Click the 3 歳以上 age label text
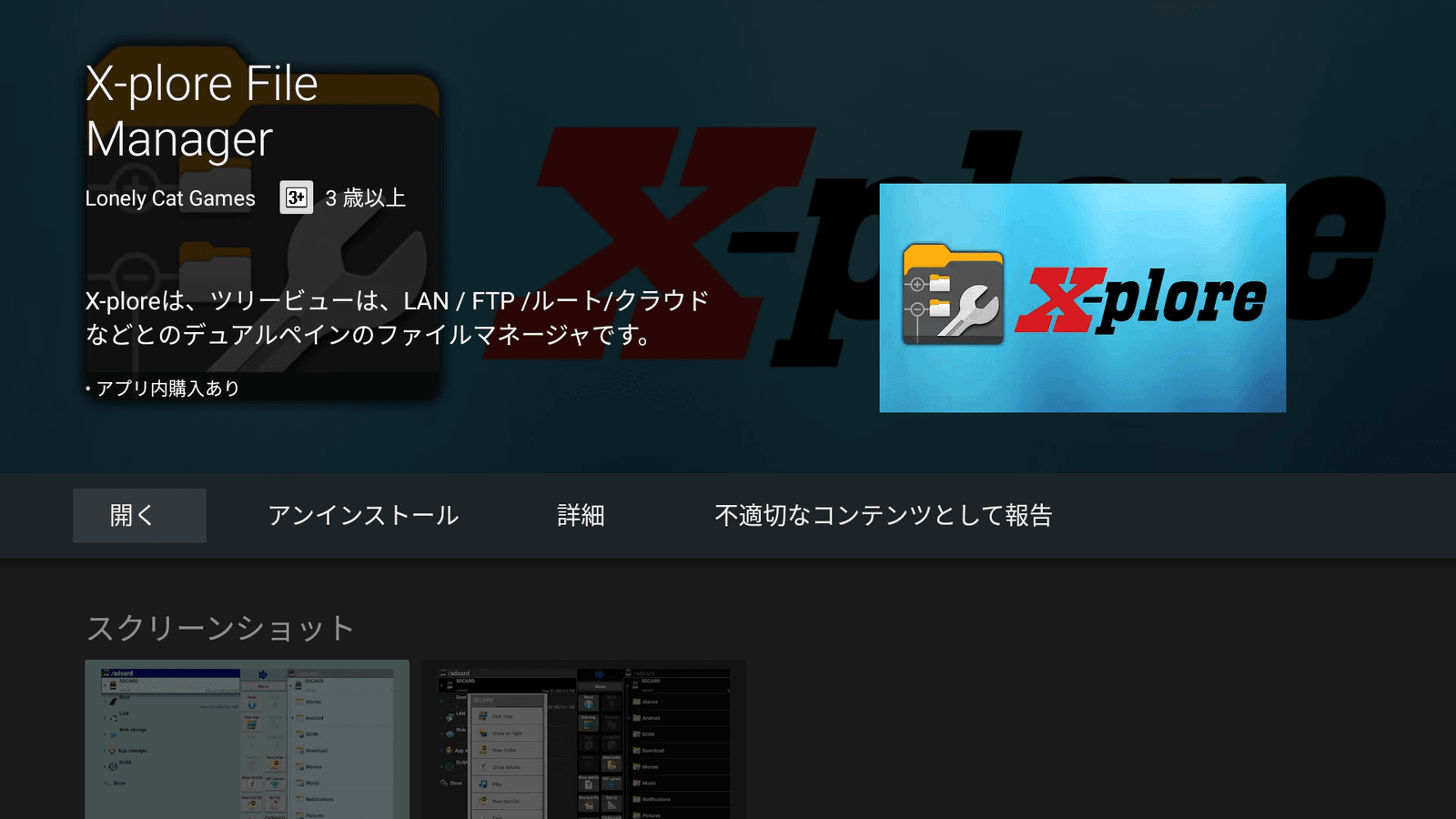1456x819 pixels. click(365, 198)
